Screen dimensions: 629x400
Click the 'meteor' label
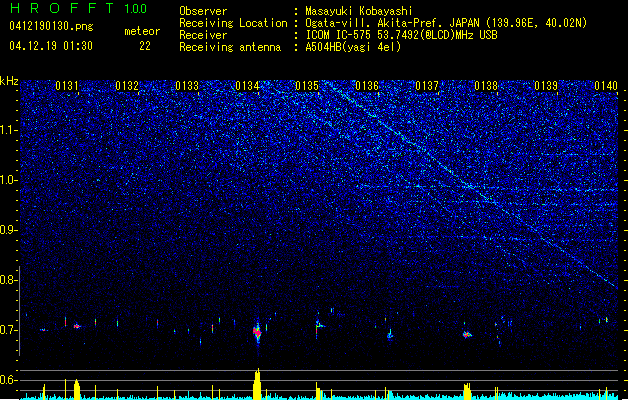point(142,31)
